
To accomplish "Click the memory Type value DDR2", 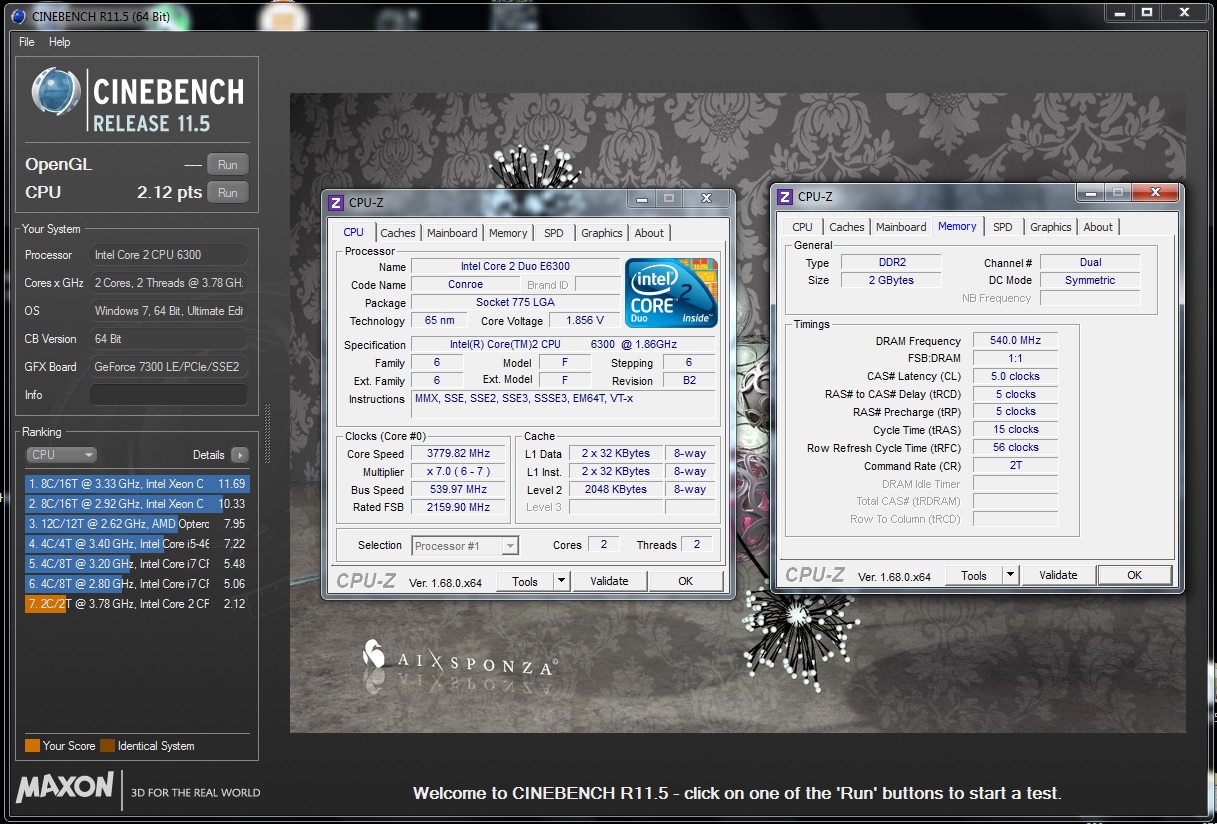I will [890, 263].
